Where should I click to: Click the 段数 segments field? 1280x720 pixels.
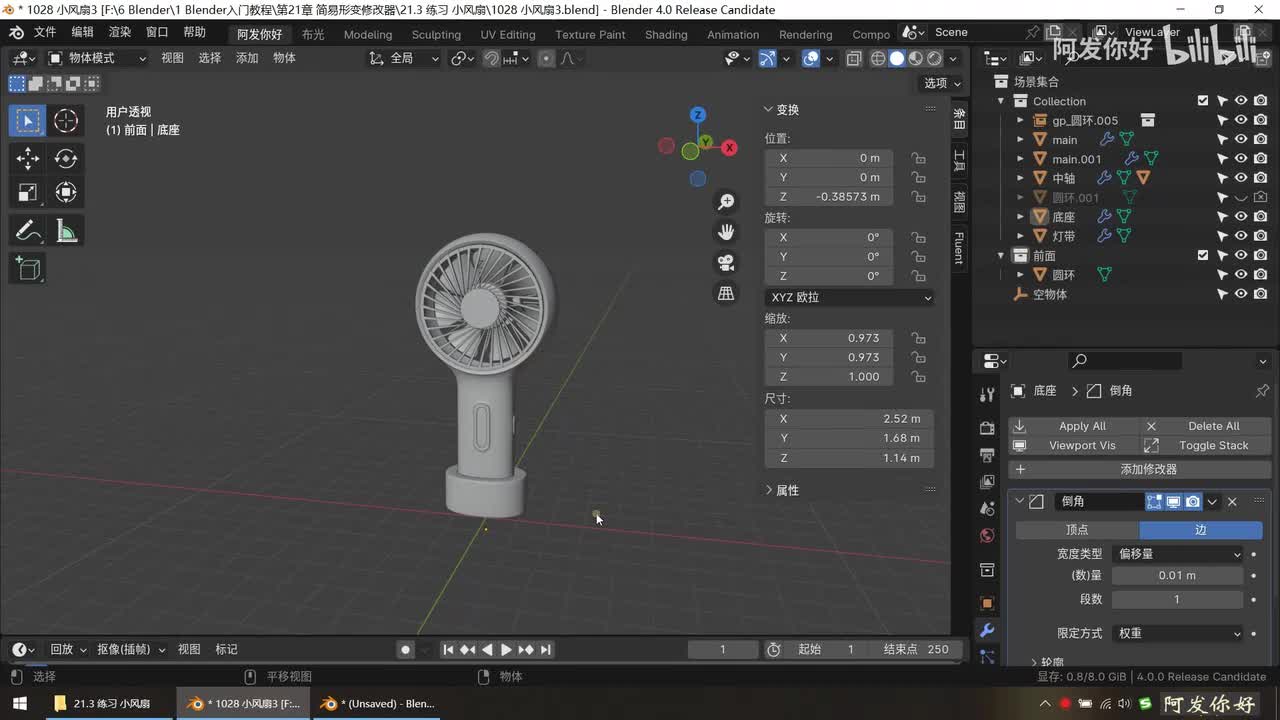pyautogui.click(x=1177, y=599)
